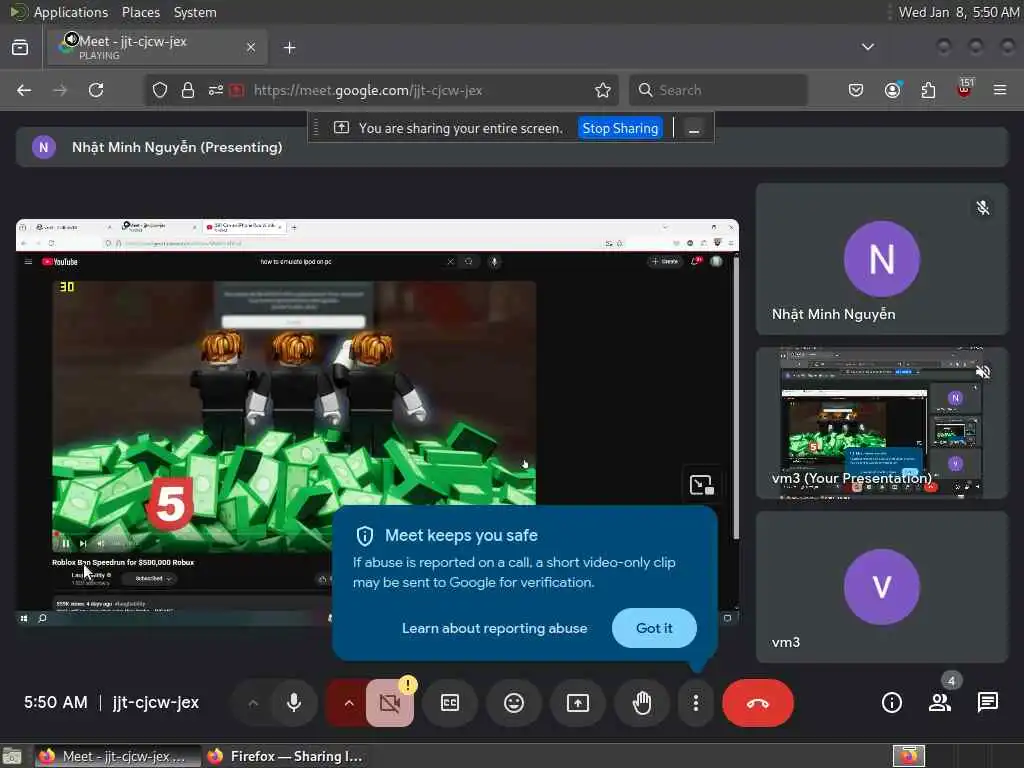Toggle the microphone in Meet
This screenshot has width=1024, height=768.
point(294,703)
